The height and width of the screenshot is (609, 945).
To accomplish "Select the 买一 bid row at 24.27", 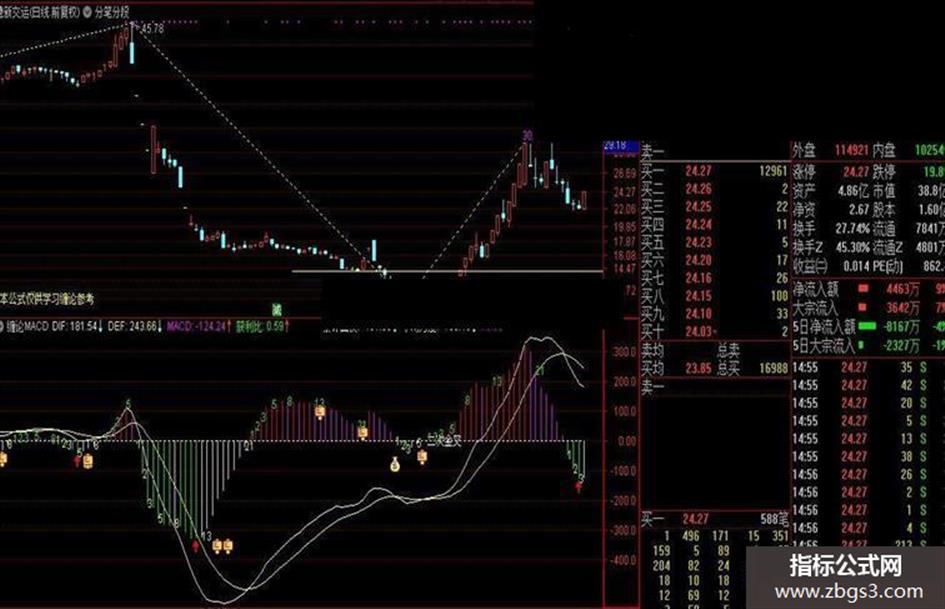I will coord(714,171).
